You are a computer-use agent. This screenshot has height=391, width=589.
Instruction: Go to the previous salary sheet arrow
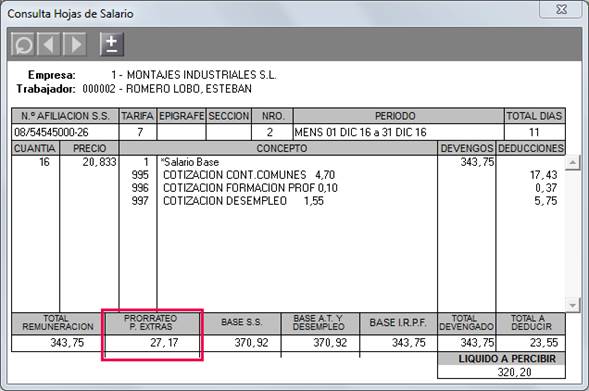click(48, 44)
